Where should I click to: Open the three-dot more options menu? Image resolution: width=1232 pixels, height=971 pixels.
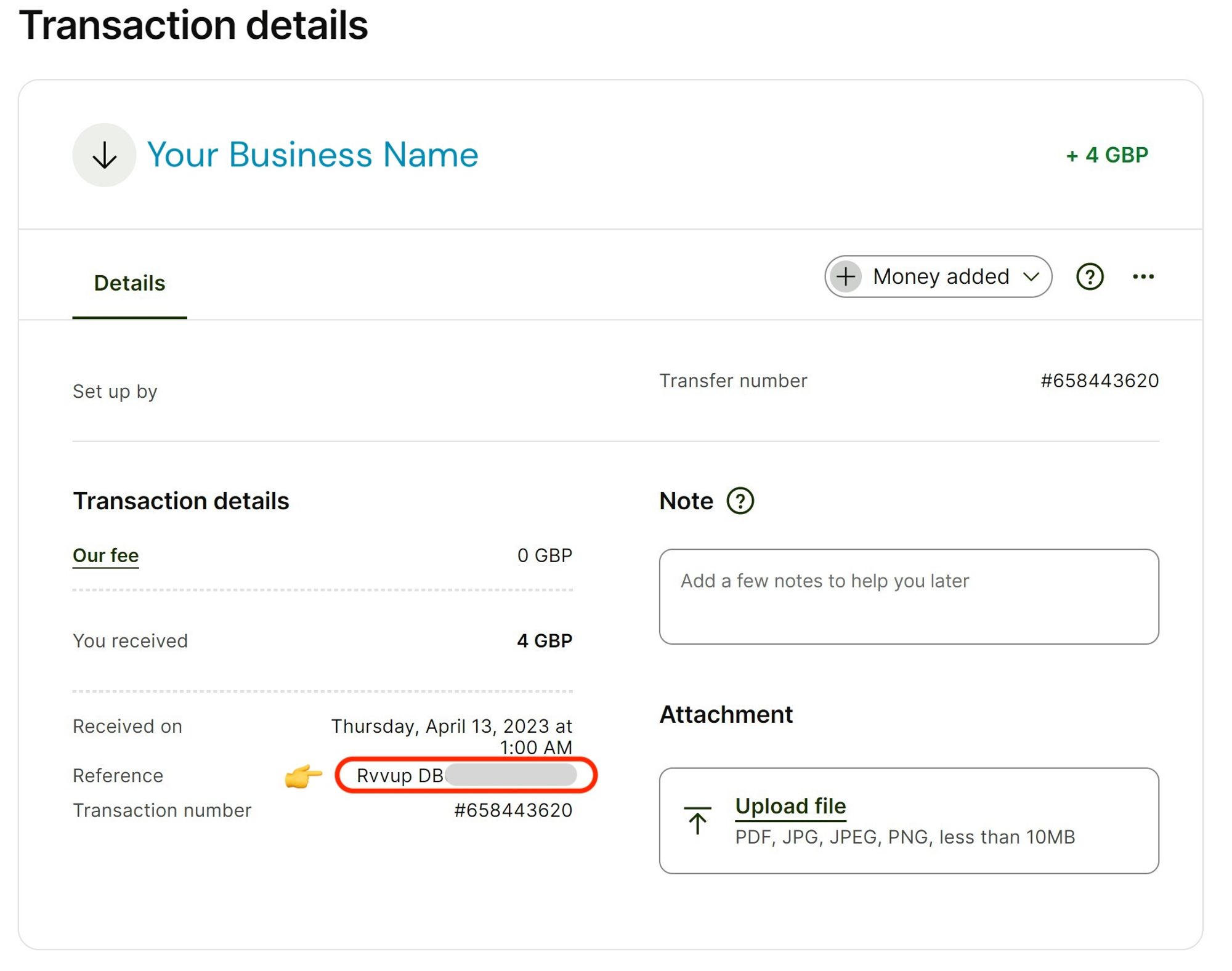coord(1143,276)
